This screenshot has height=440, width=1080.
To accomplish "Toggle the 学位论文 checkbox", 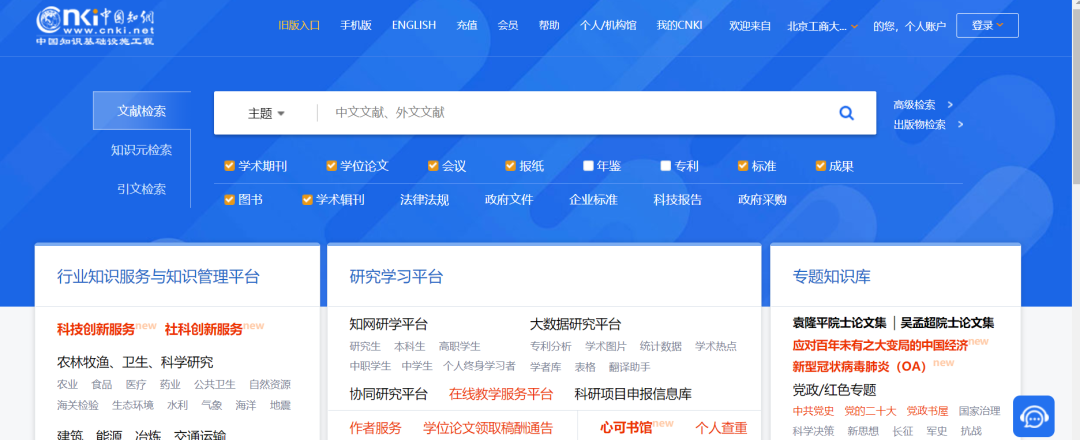I will click(331, 165).
